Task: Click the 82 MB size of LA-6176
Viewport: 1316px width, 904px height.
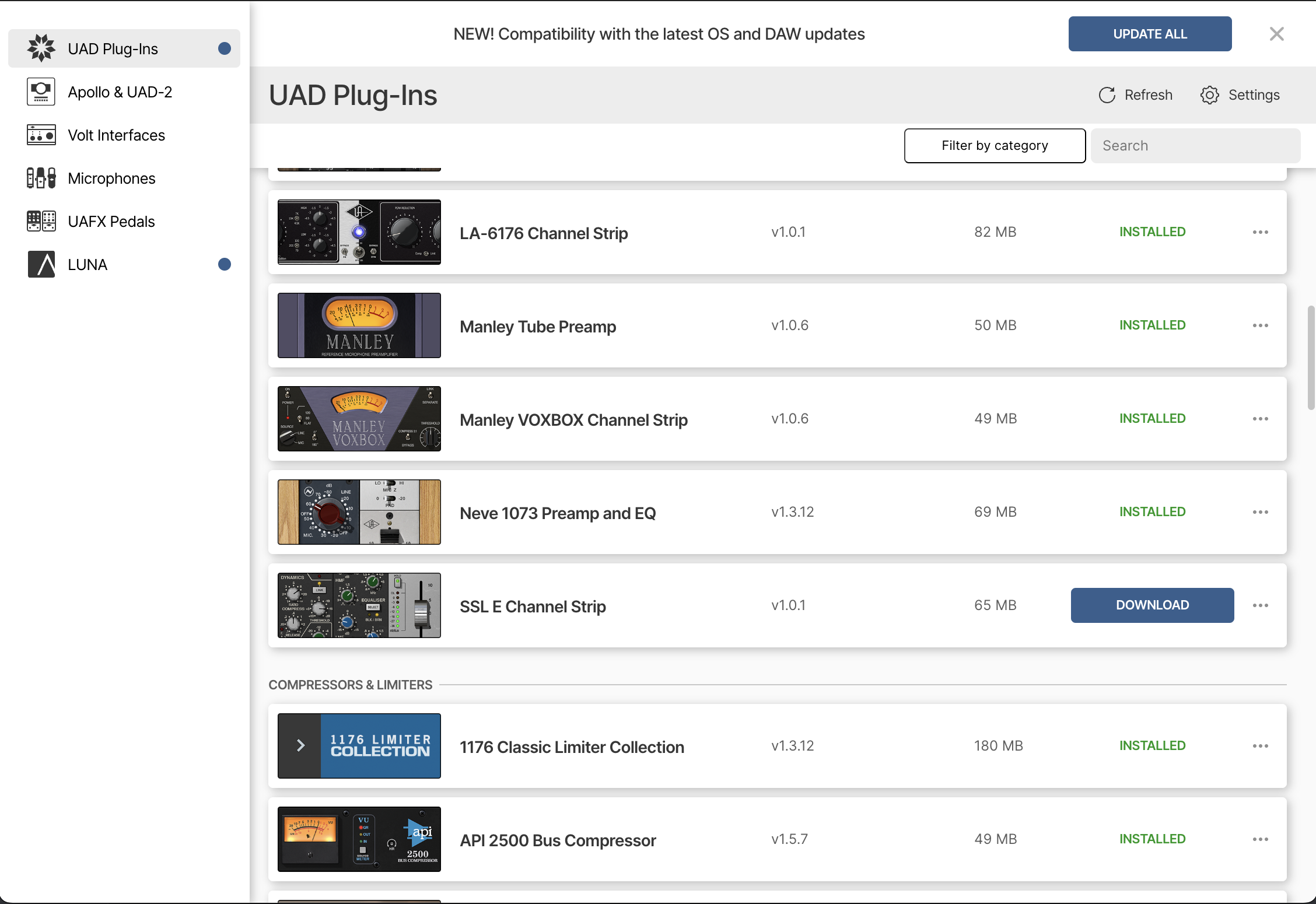Action: [x=995, y=232]
